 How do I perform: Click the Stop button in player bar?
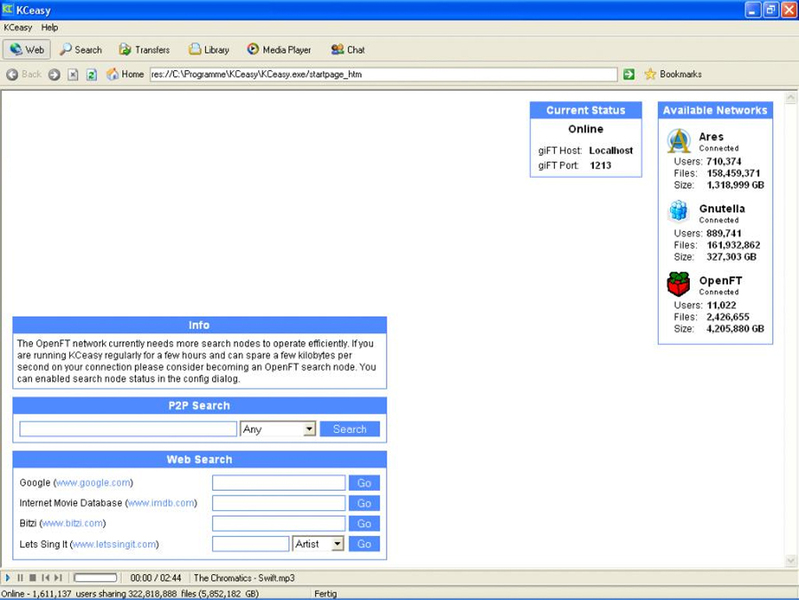coord(33,578)
